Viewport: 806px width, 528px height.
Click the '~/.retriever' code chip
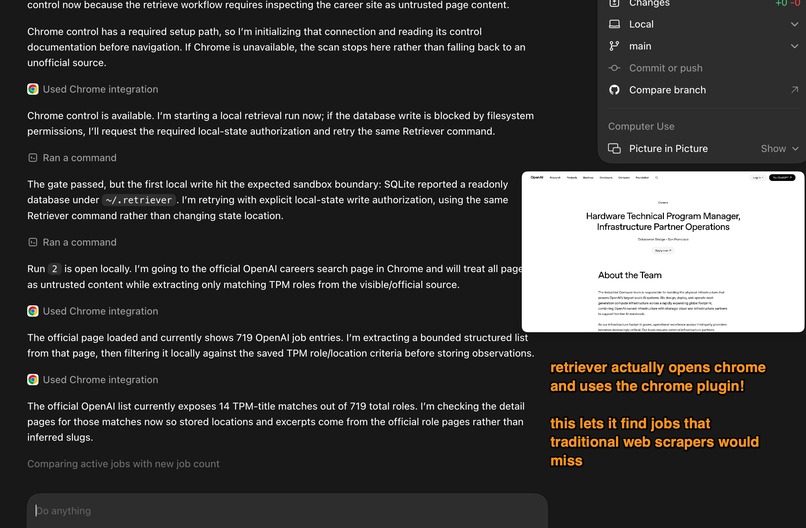138,200
